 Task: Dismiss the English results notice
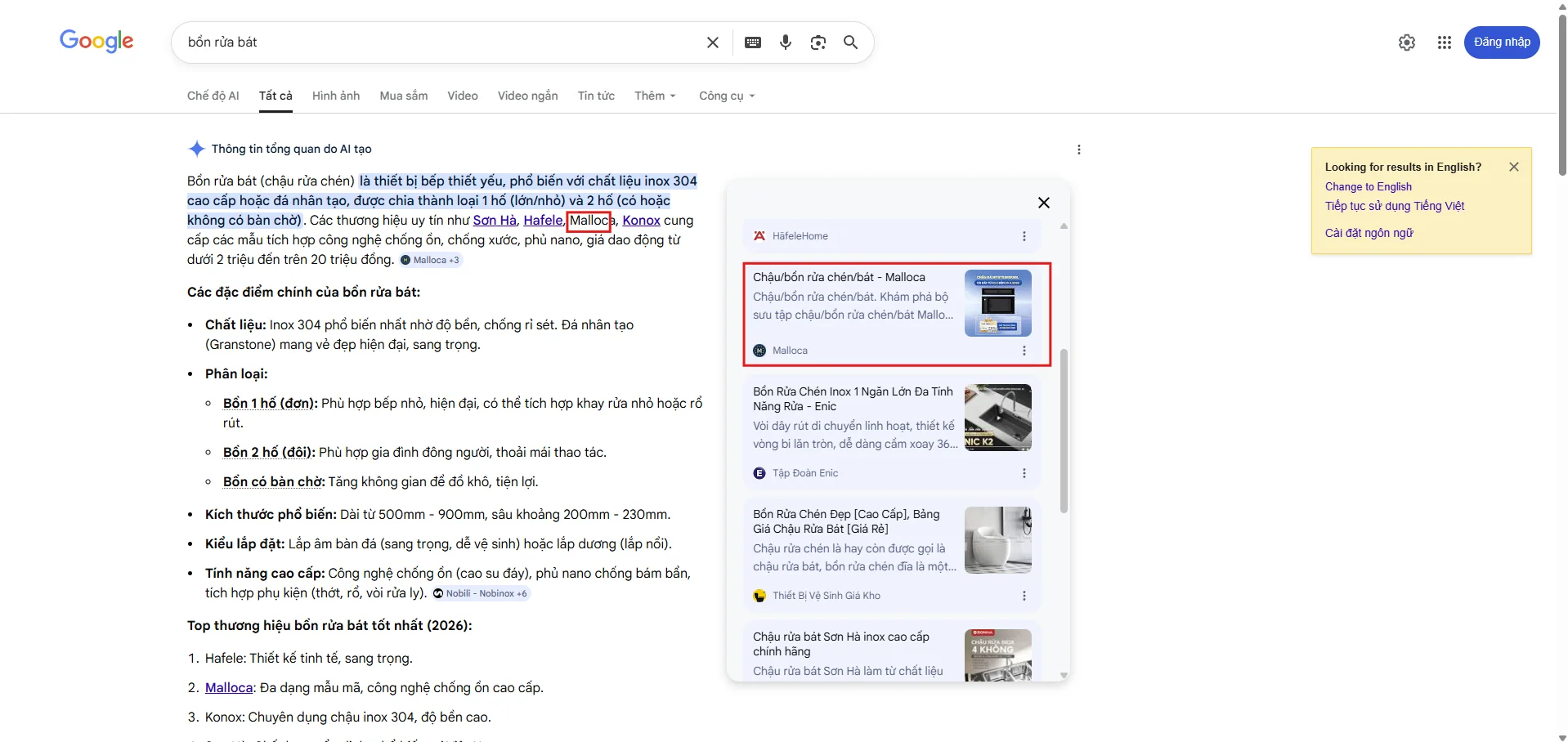click(1514, 167)
